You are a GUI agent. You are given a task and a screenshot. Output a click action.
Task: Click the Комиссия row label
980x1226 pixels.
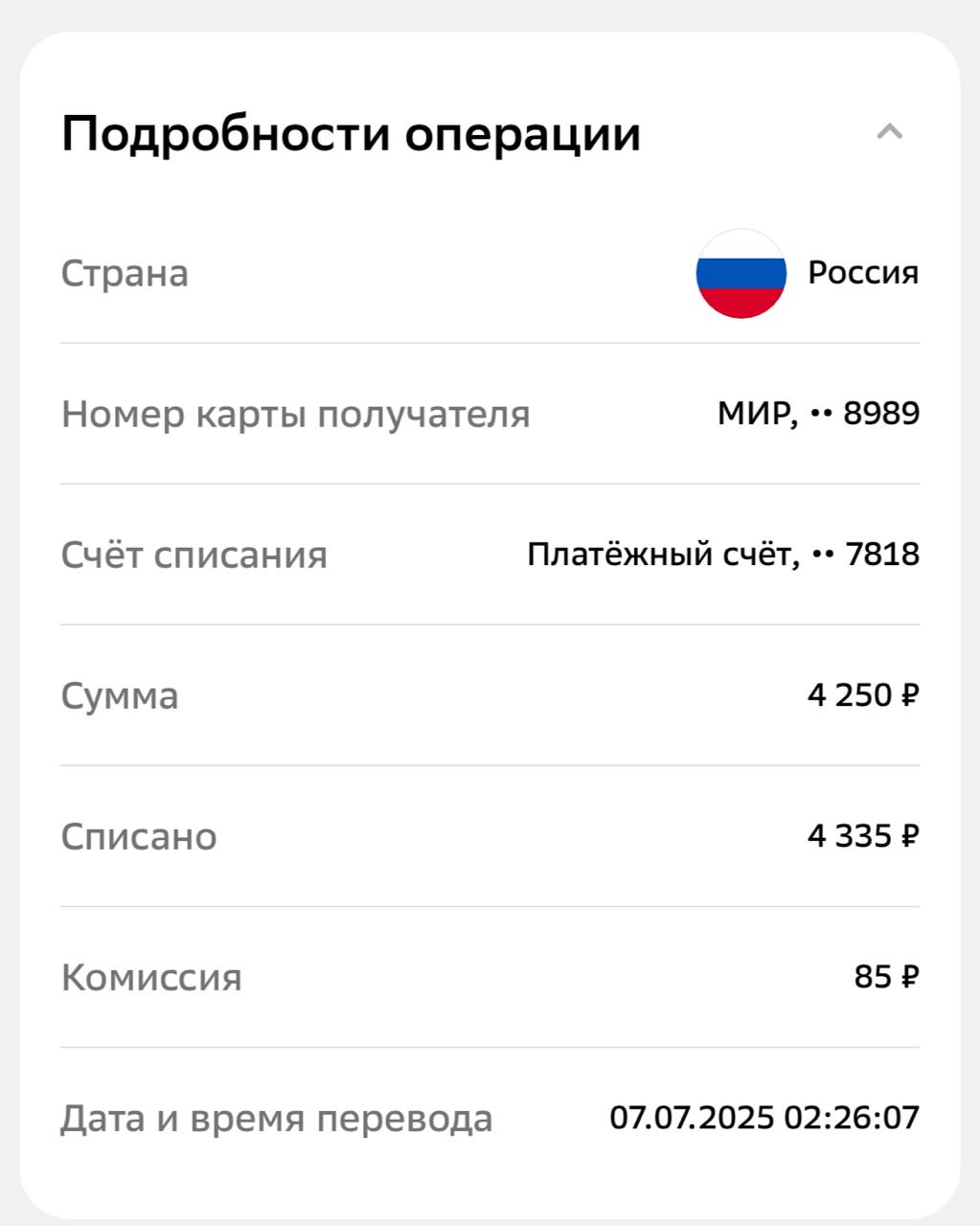pyautogui.click(x=151, y=978)
